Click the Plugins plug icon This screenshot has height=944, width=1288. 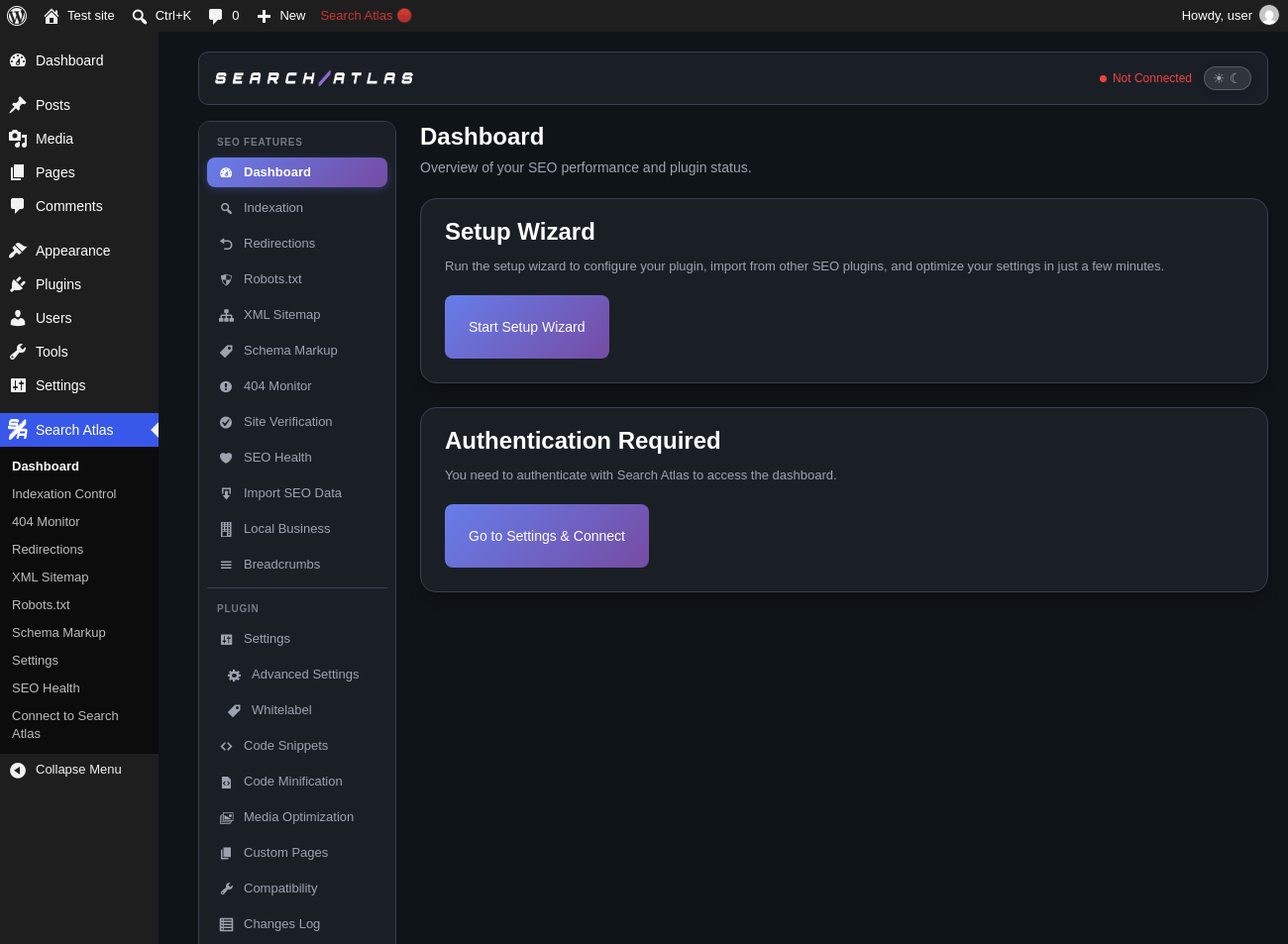[x=18, y=284]
